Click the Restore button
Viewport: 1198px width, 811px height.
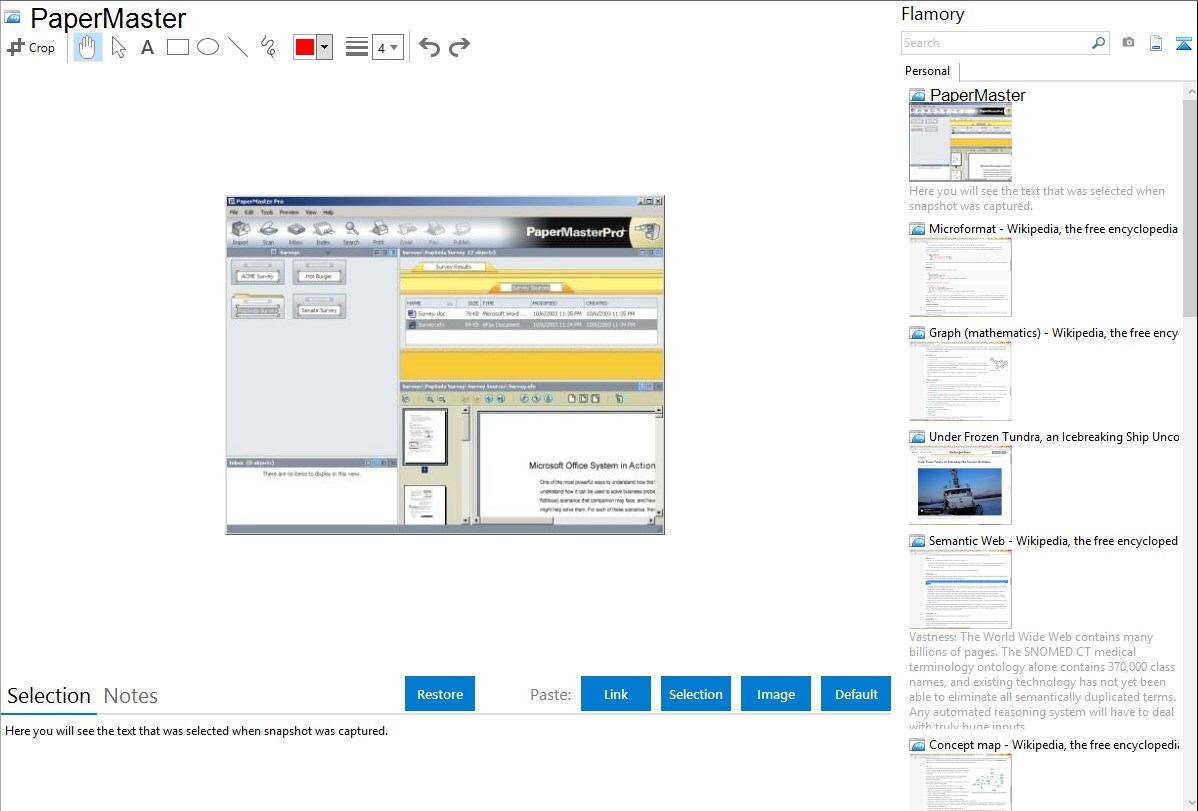click(x=440, y=694)
